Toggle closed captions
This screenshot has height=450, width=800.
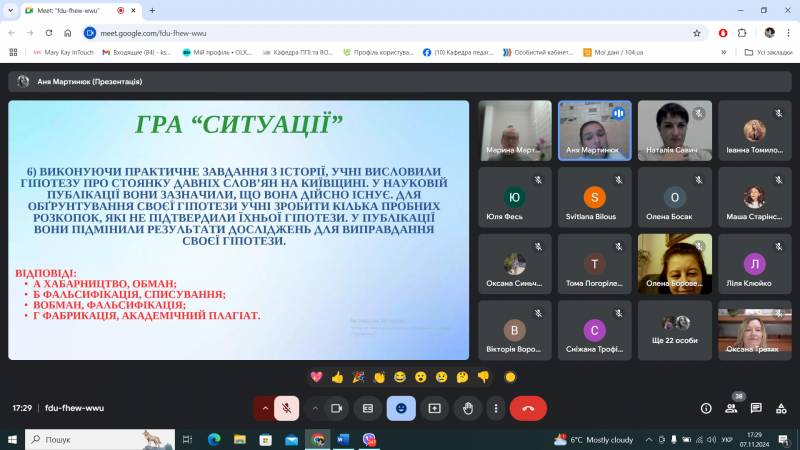[368, 408]
